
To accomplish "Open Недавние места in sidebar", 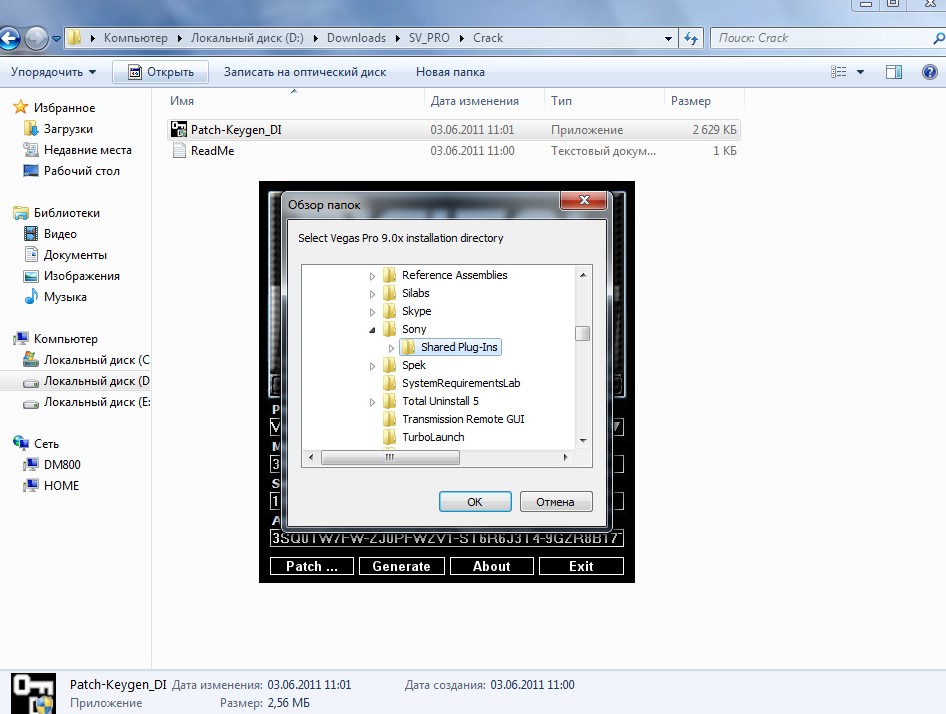I will [x=87, y=150].
